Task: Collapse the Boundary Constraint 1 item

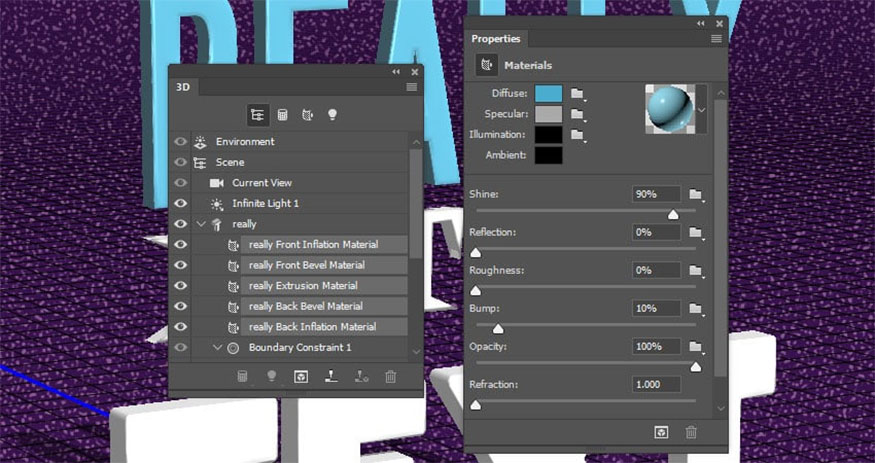Action: click(217, 348)
